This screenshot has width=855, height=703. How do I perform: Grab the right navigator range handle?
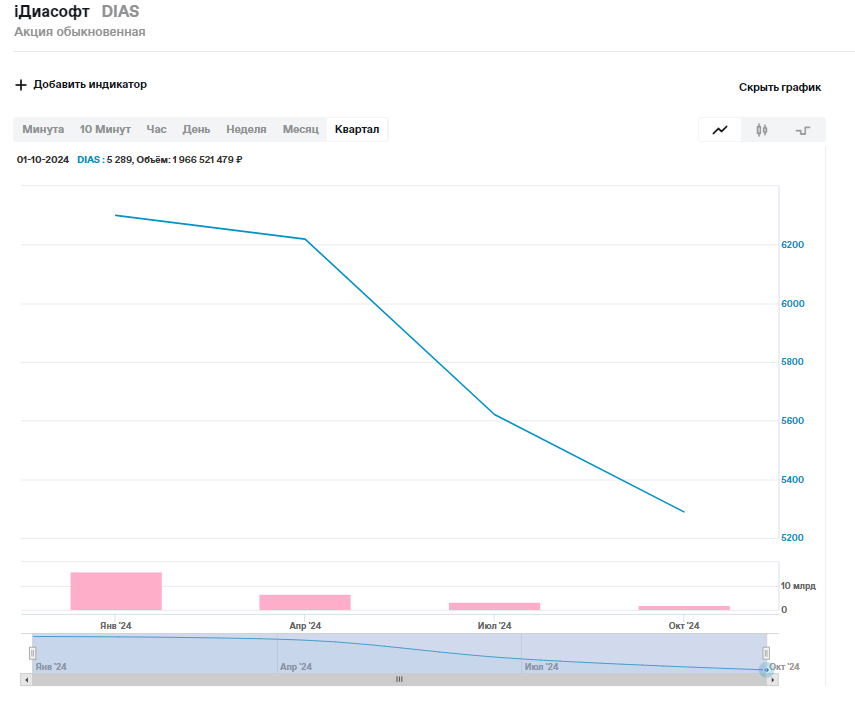(766, 653)
